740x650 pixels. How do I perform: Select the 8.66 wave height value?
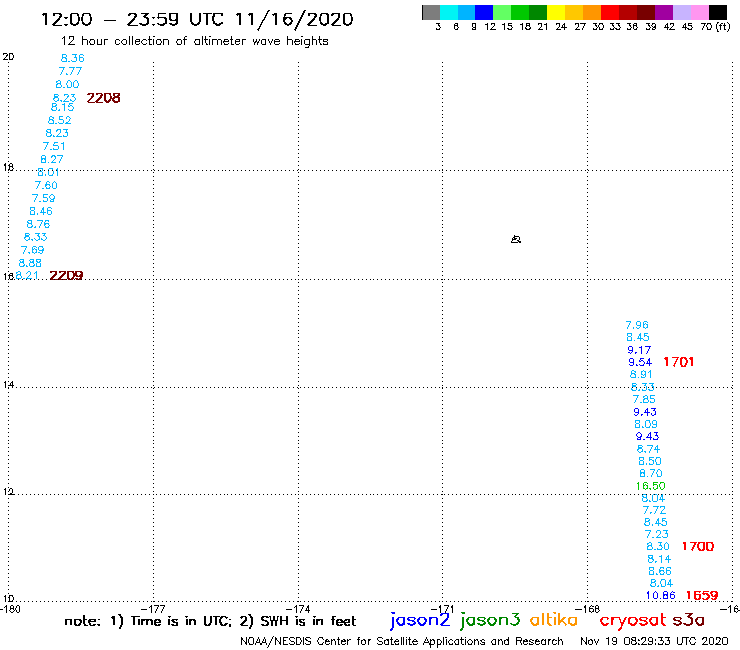[x=660, y=572]
